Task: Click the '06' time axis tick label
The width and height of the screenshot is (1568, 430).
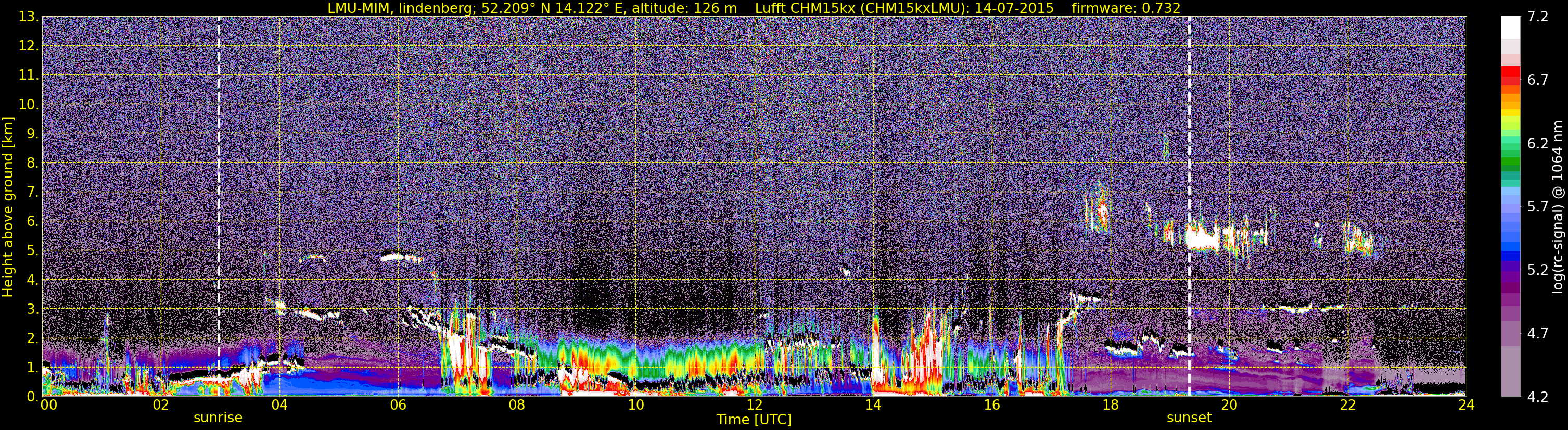Action: tap(398, 406)
